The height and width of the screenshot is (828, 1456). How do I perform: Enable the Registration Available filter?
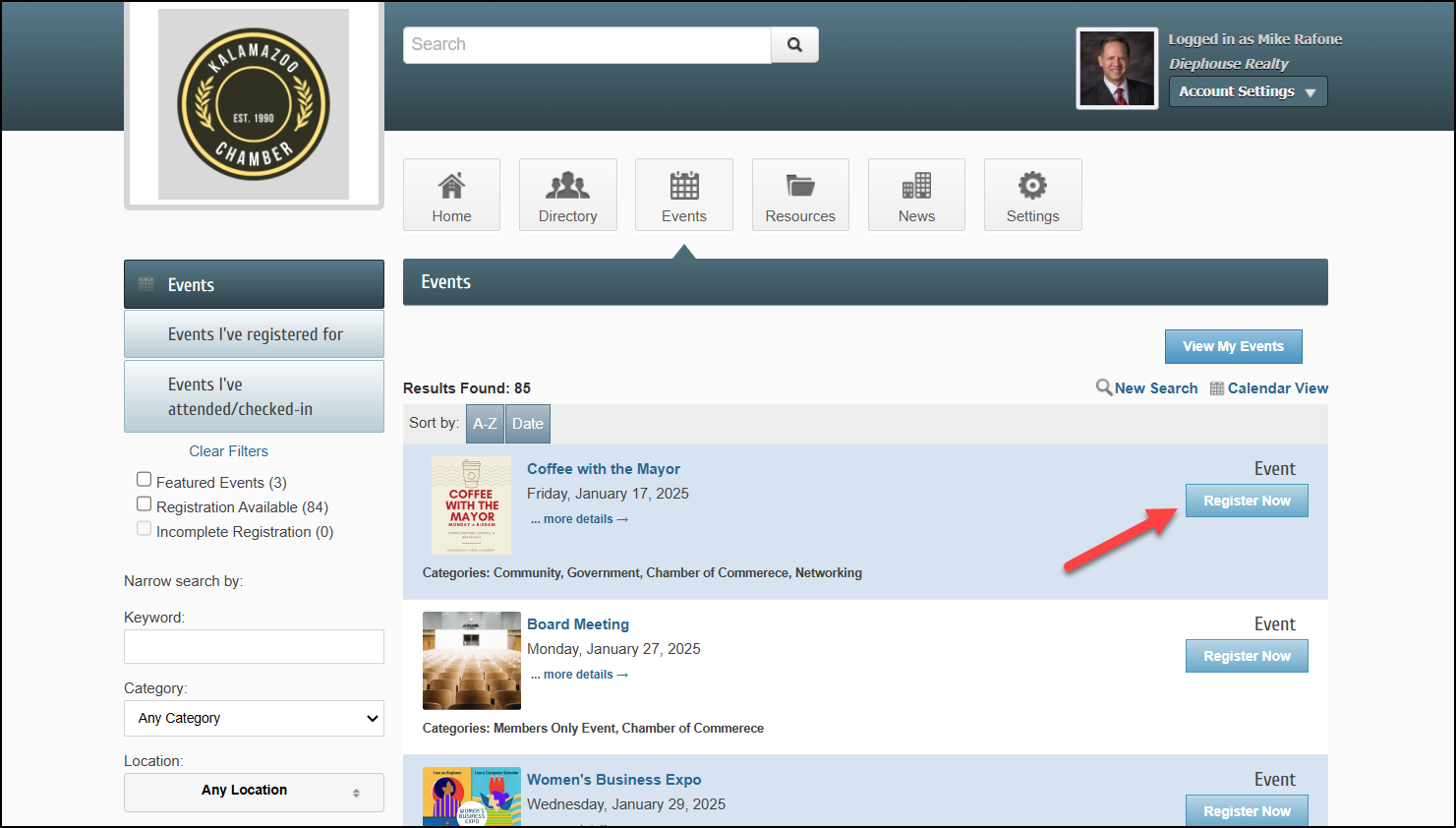(145, 504)
